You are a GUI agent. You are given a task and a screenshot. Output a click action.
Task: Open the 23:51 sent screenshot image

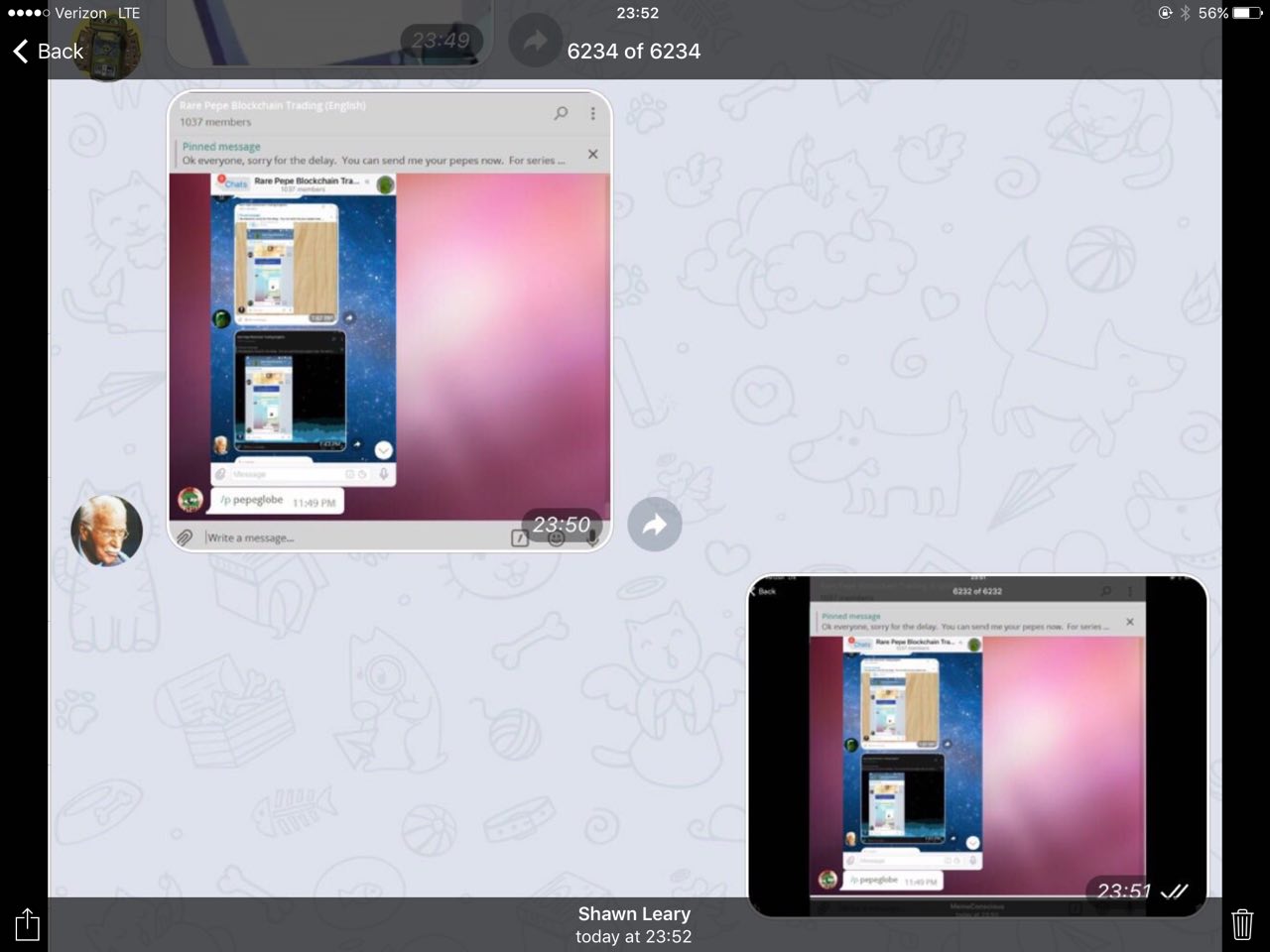[977, 746]
